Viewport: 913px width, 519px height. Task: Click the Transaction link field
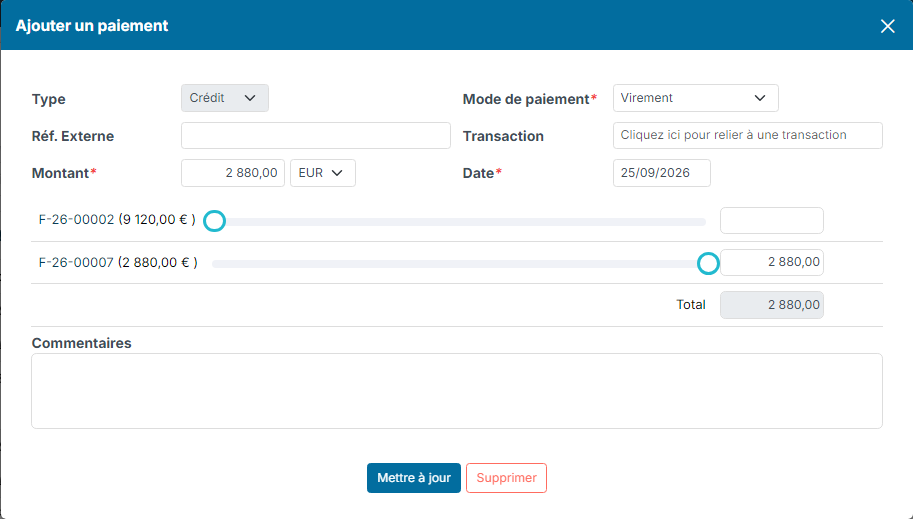tap(748, 135)
